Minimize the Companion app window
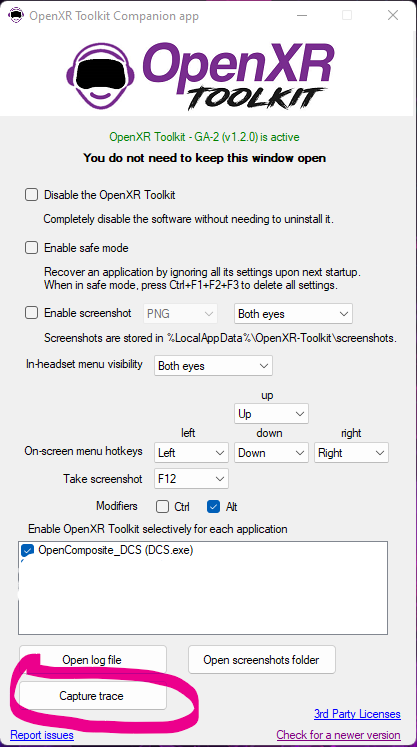The width and height of the screenshot is (417, 747). 302,15
